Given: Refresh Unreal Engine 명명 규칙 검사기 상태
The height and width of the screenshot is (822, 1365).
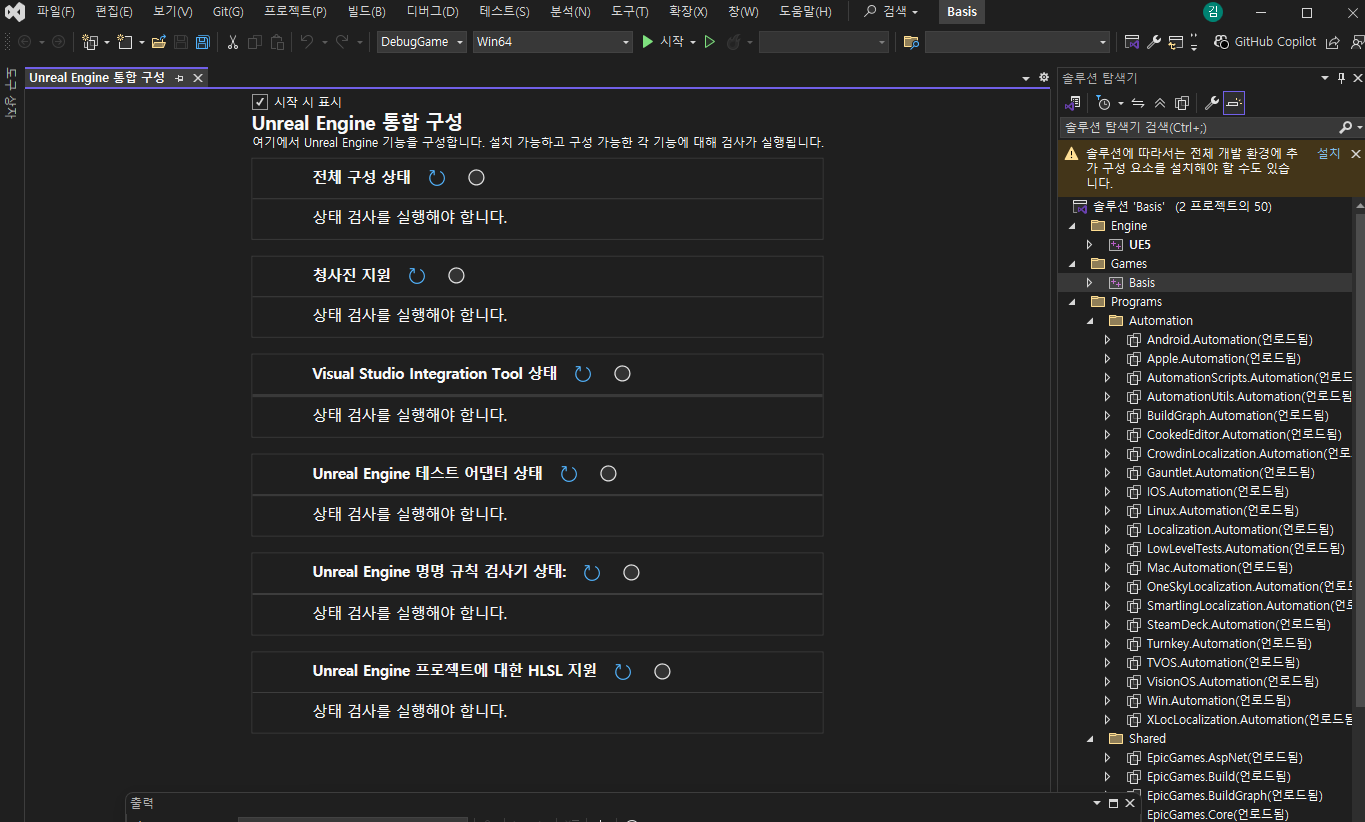Looking at the screenshot, I should tap(592, 573).
